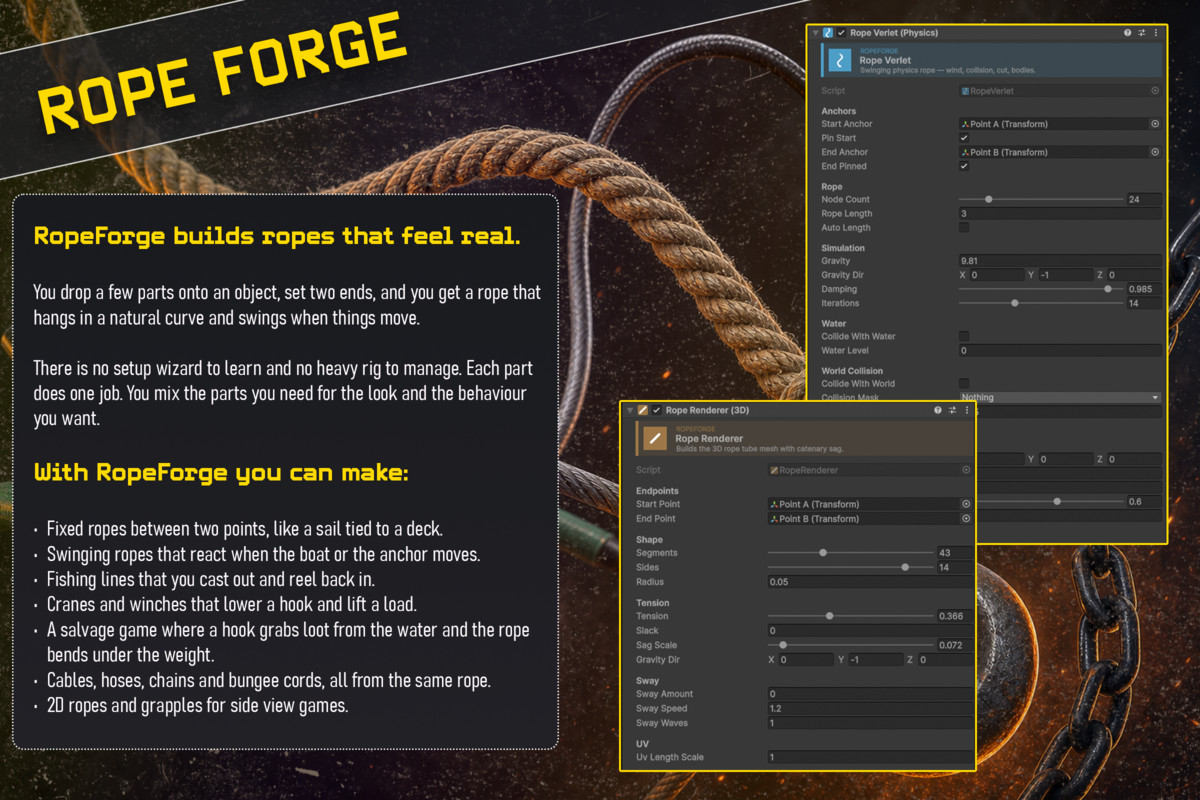Click the Iterations value box 14
This screenshot has width=1200, height=800.
pyautogui.click(x=1144, y=303)
